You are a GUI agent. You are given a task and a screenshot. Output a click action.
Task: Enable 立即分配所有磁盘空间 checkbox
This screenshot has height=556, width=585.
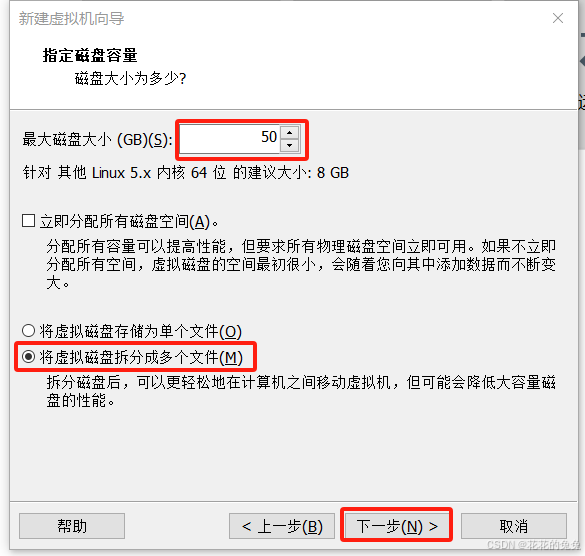pos(28,221)
